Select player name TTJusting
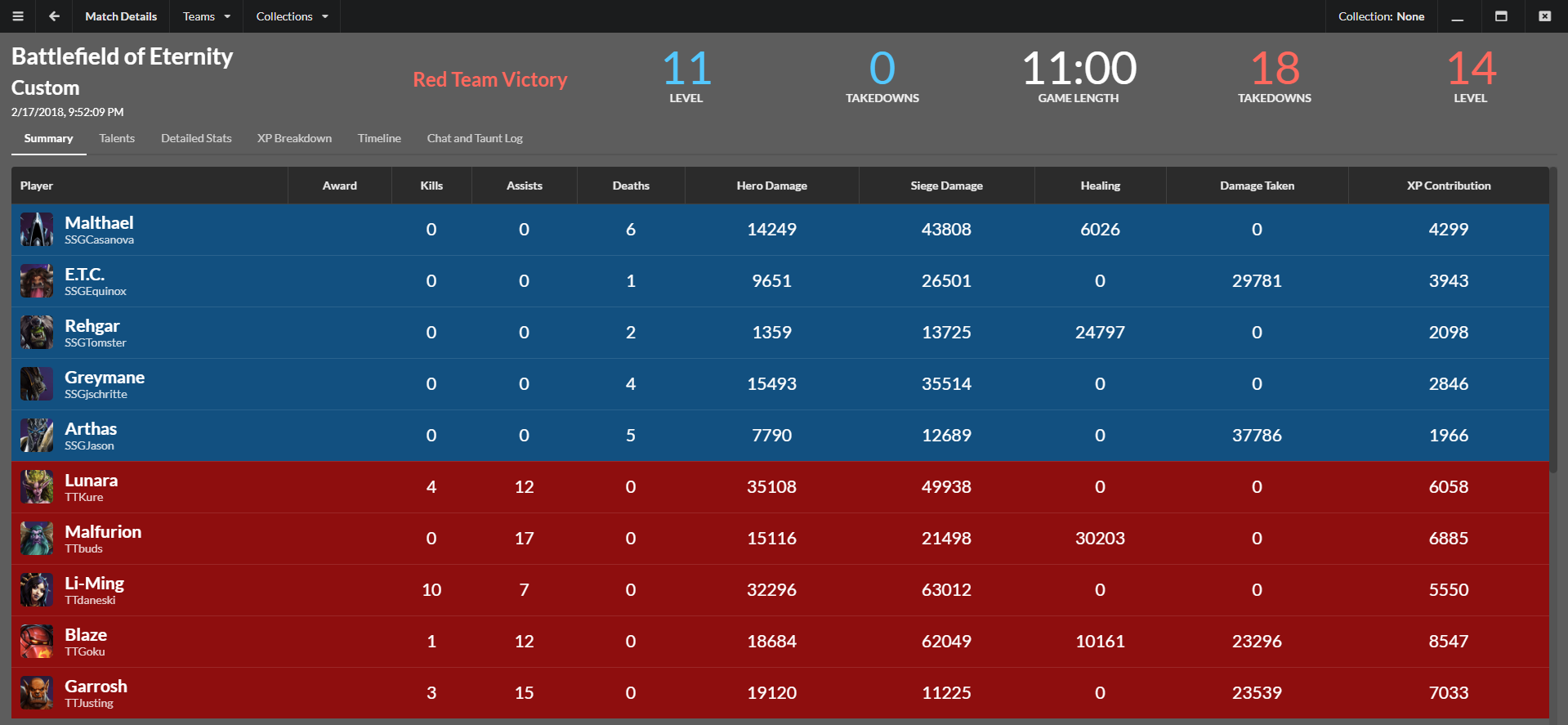Viewport: 1568px width, 725px height. coord(89,704)
